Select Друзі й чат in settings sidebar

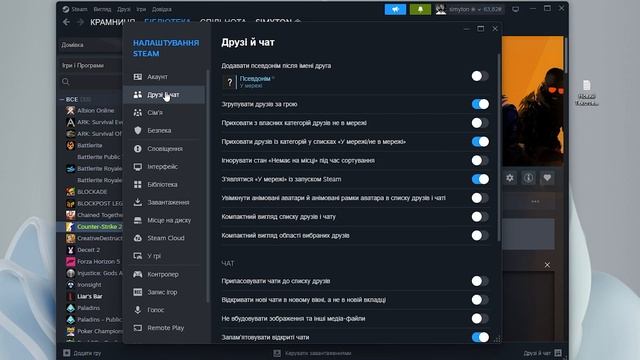point(164,95)
